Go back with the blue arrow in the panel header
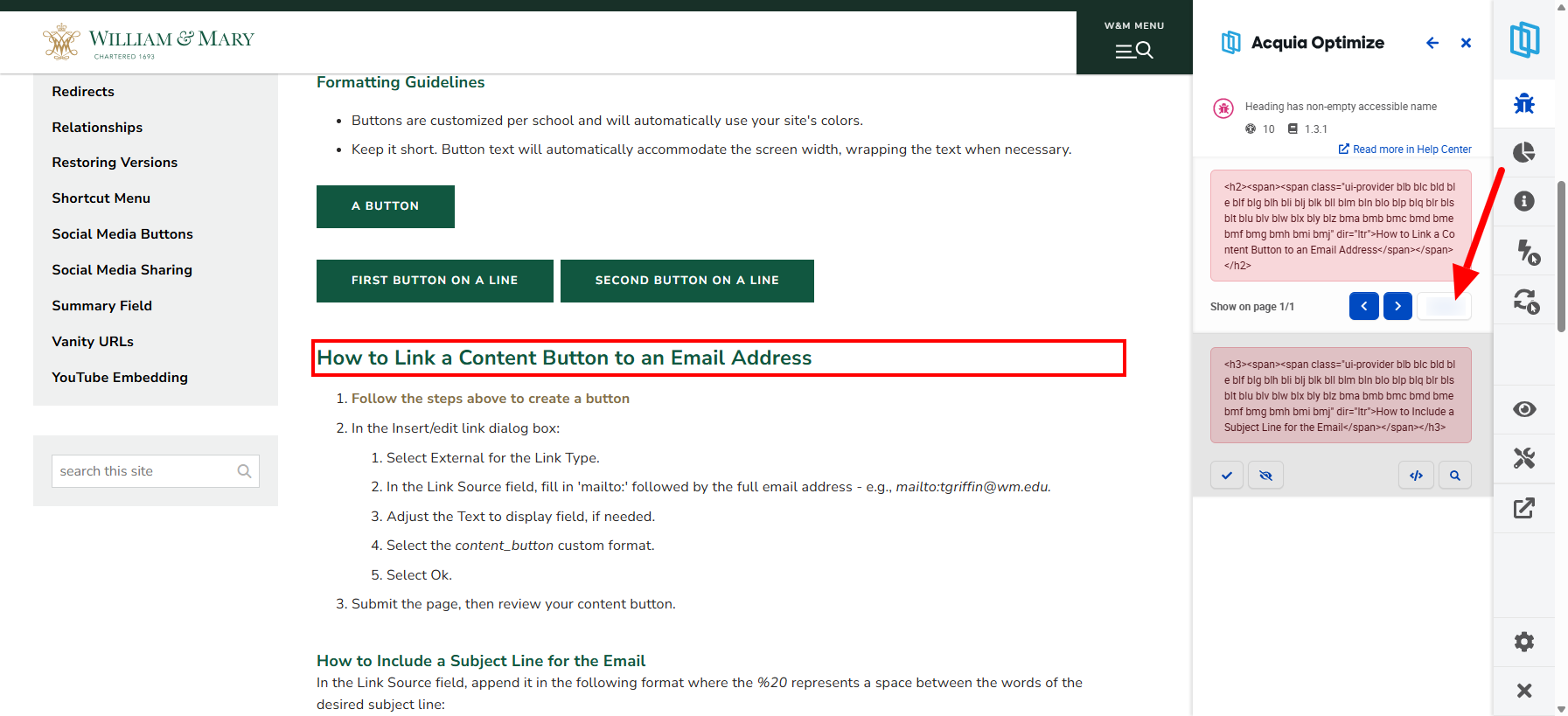 [1432, 43]
